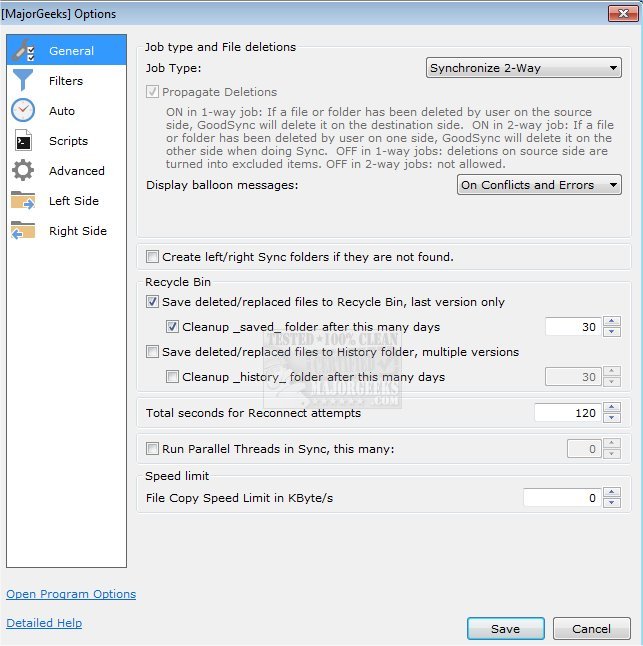The width and height of the screenshot is (643, 646).
Task: Toggle the Propagate Deletions checkbox
Action: [152, 91]
